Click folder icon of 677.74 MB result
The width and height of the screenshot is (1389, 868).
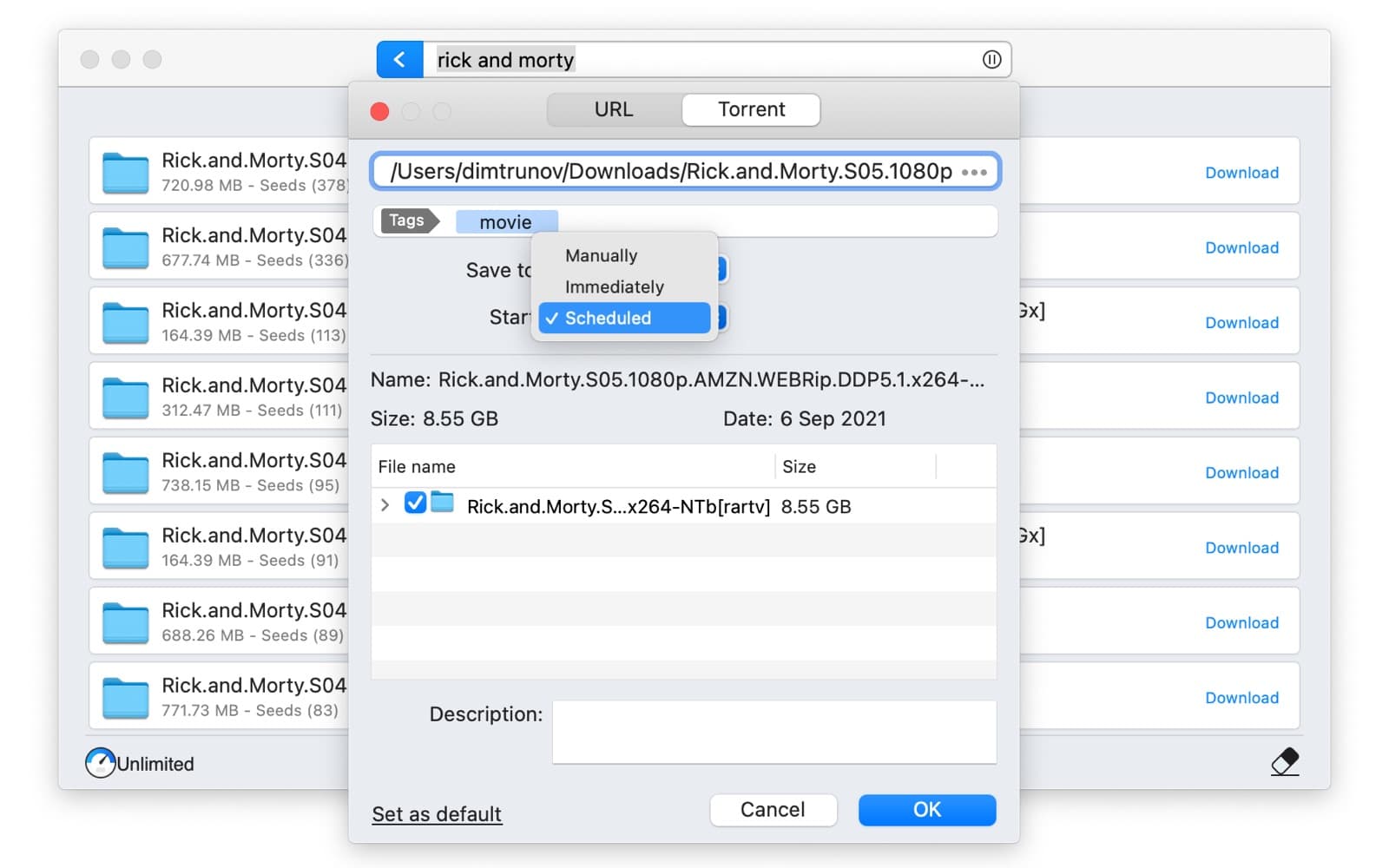[126, 247]
